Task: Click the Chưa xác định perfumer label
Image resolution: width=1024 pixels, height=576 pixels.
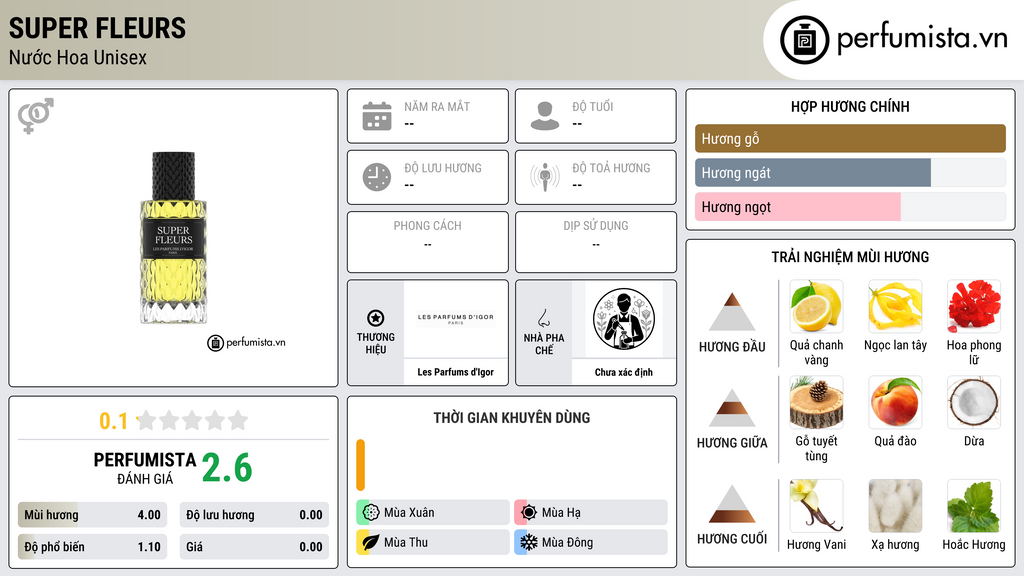Action: click(624, 372)
